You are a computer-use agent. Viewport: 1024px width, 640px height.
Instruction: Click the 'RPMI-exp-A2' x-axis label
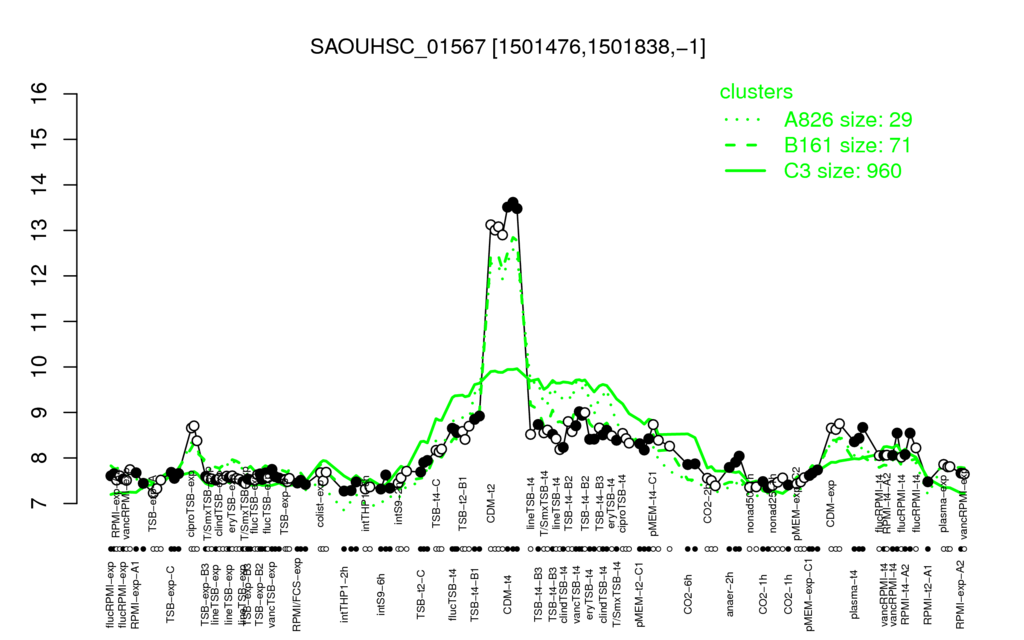(960, 594)
